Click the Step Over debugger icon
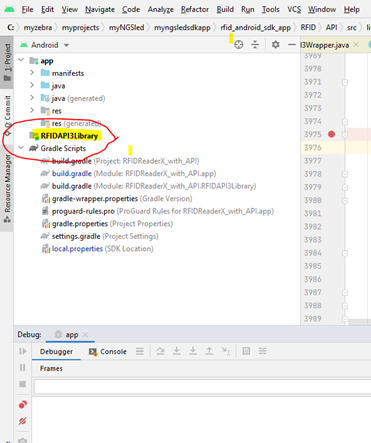371x443 pixels. [x=160, y=351]
